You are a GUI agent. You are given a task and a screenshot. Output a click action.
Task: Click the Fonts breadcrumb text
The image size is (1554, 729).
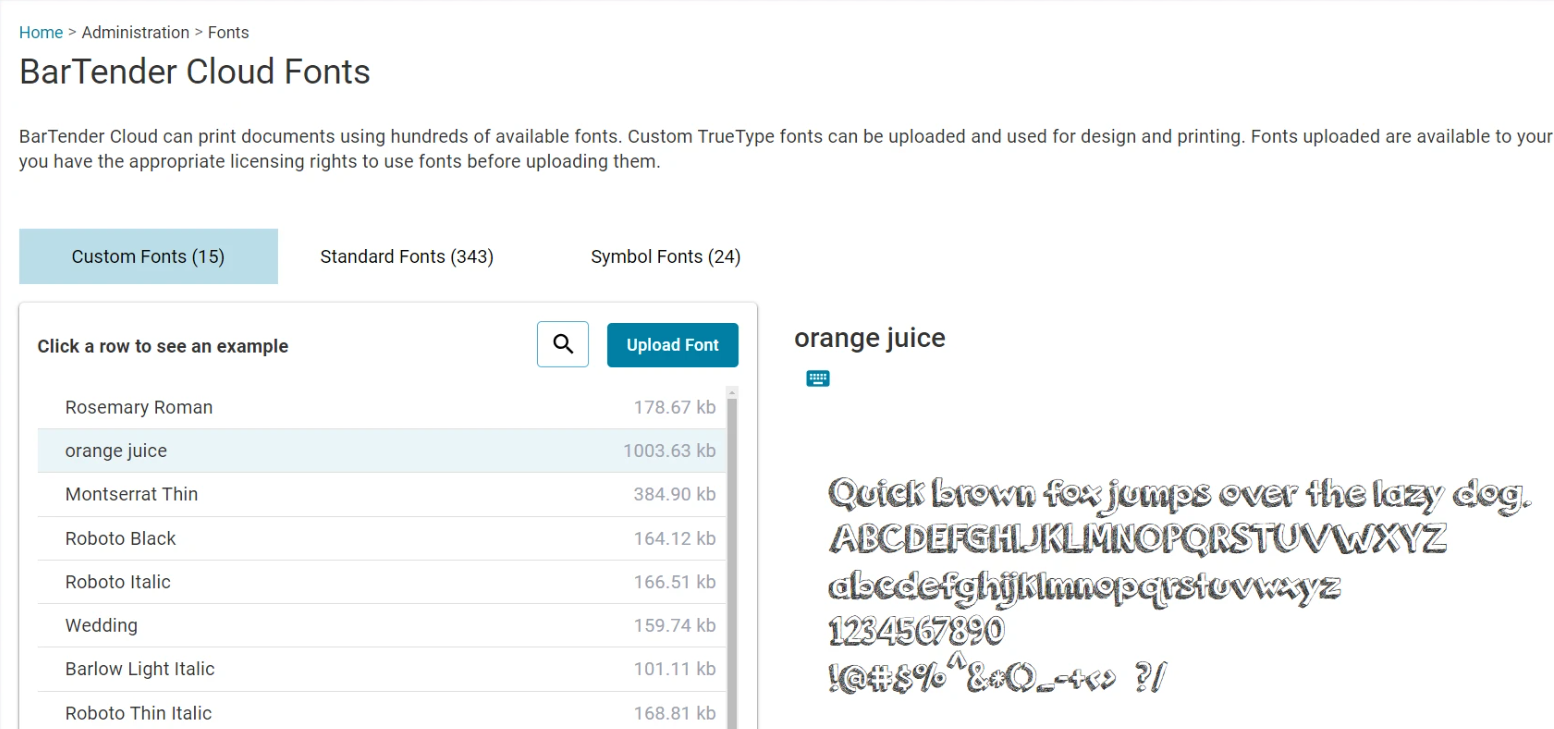tap(228, 32)
